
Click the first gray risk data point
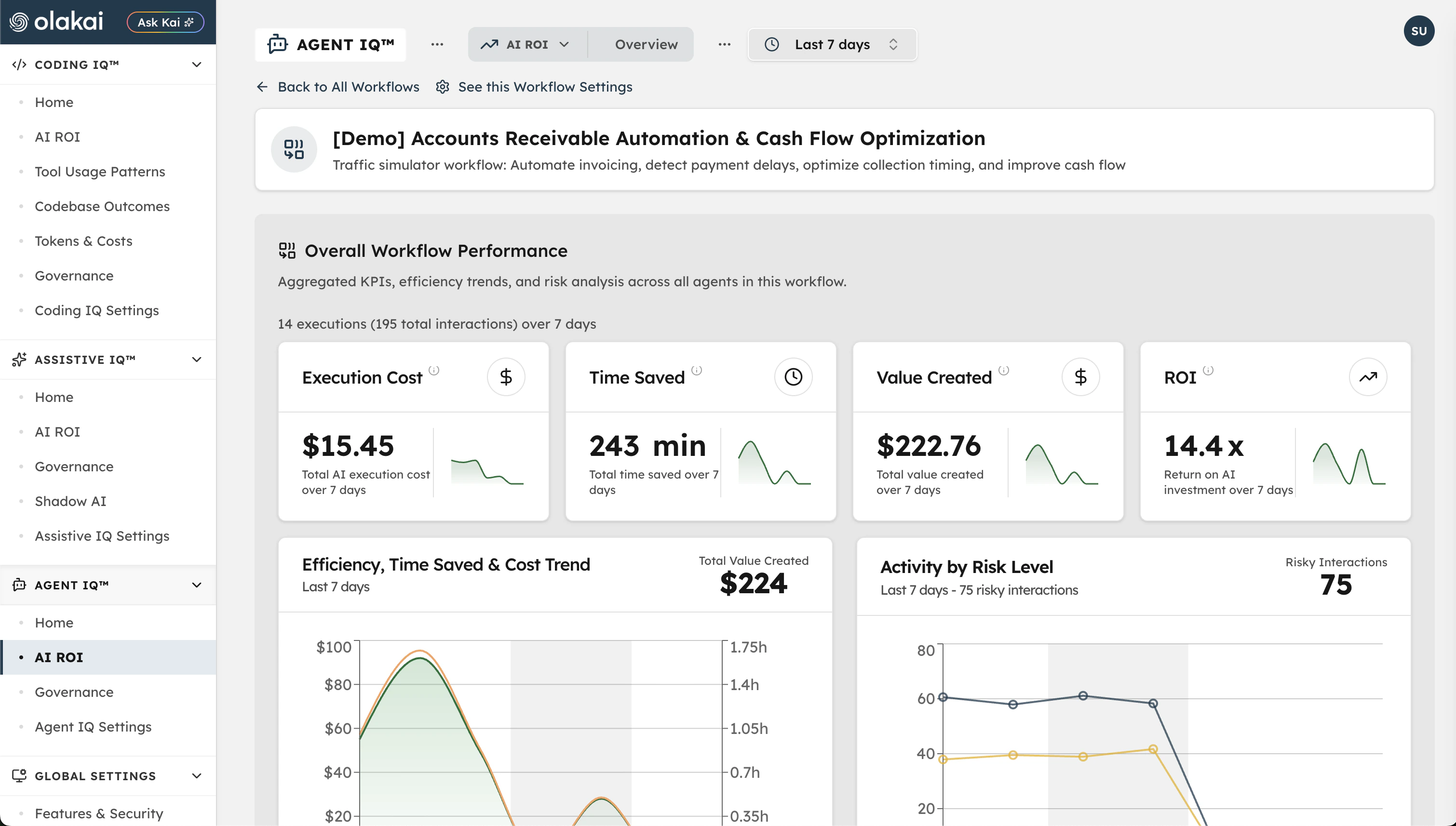click(x=943, y=697)
